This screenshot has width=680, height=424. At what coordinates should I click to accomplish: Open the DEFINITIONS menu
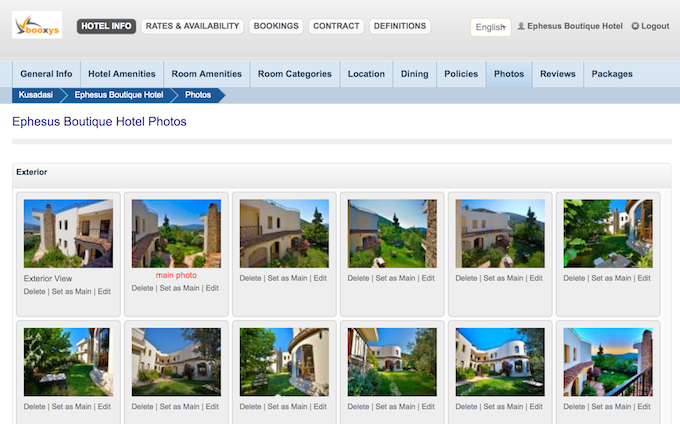click(x=400, y=26)
